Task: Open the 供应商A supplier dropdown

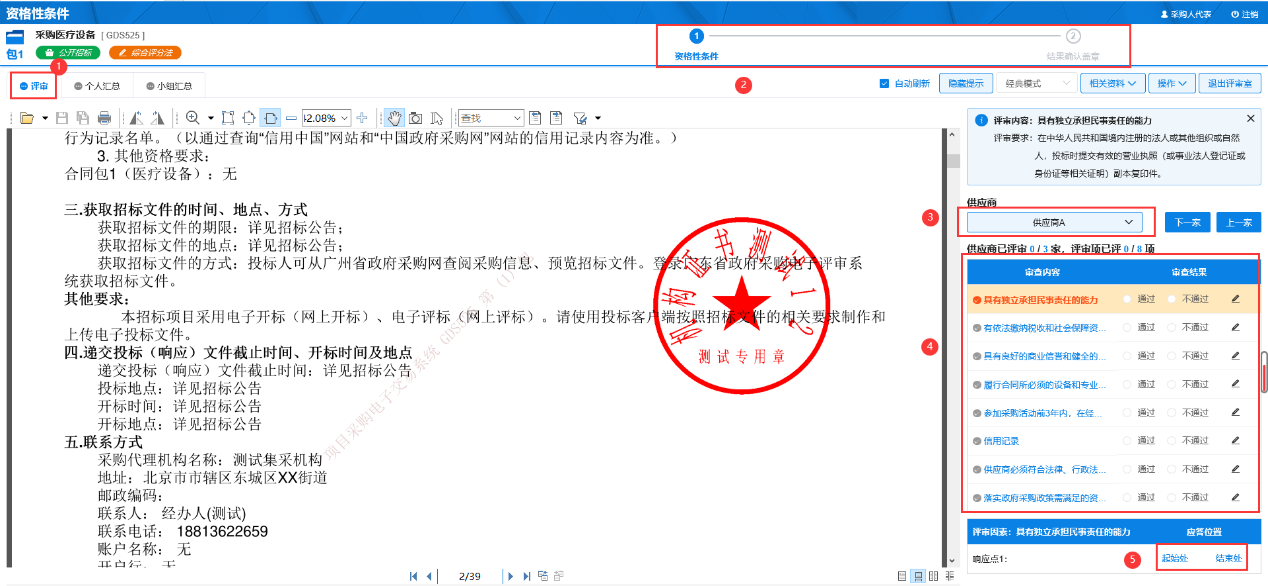Action: (x=1054, y=222)
